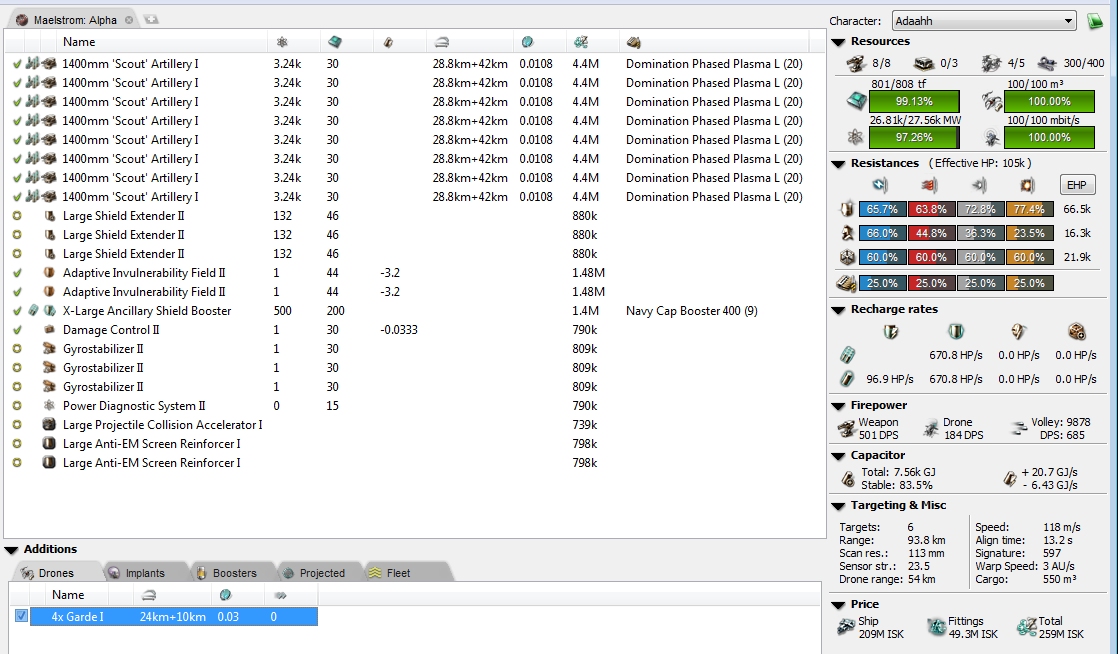Click the launcher hardpoints icon showing 0/3

(925, 63)
